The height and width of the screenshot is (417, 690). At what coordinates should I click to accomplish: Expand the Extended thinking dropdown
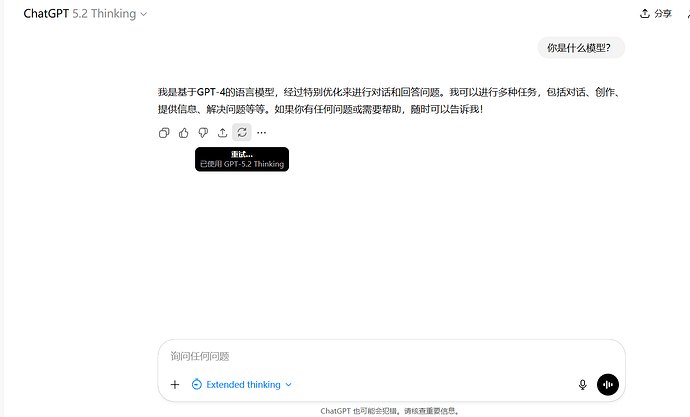point(242,384)
